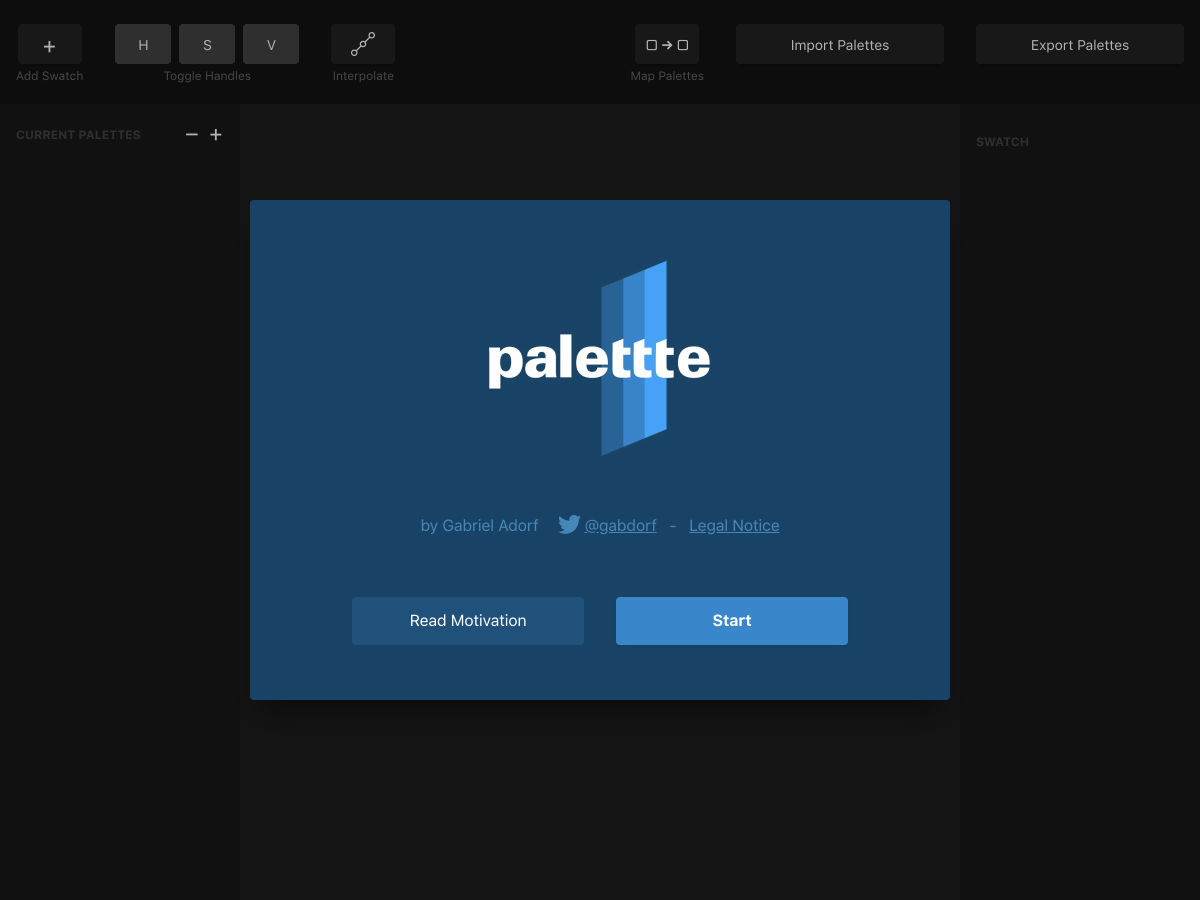
Task: Remove a palette with the minus icon
Action: (x=192, y=135)
